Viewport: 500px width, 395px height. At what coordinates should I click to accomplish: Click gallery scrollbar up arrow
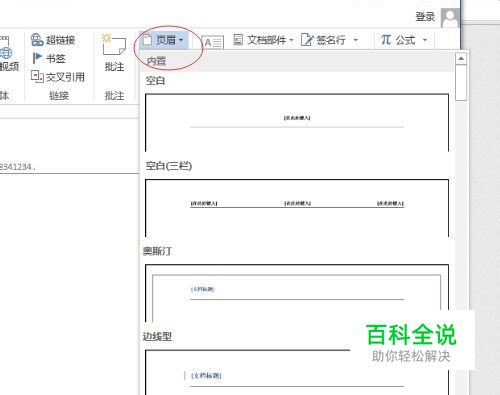pos(461,59)
